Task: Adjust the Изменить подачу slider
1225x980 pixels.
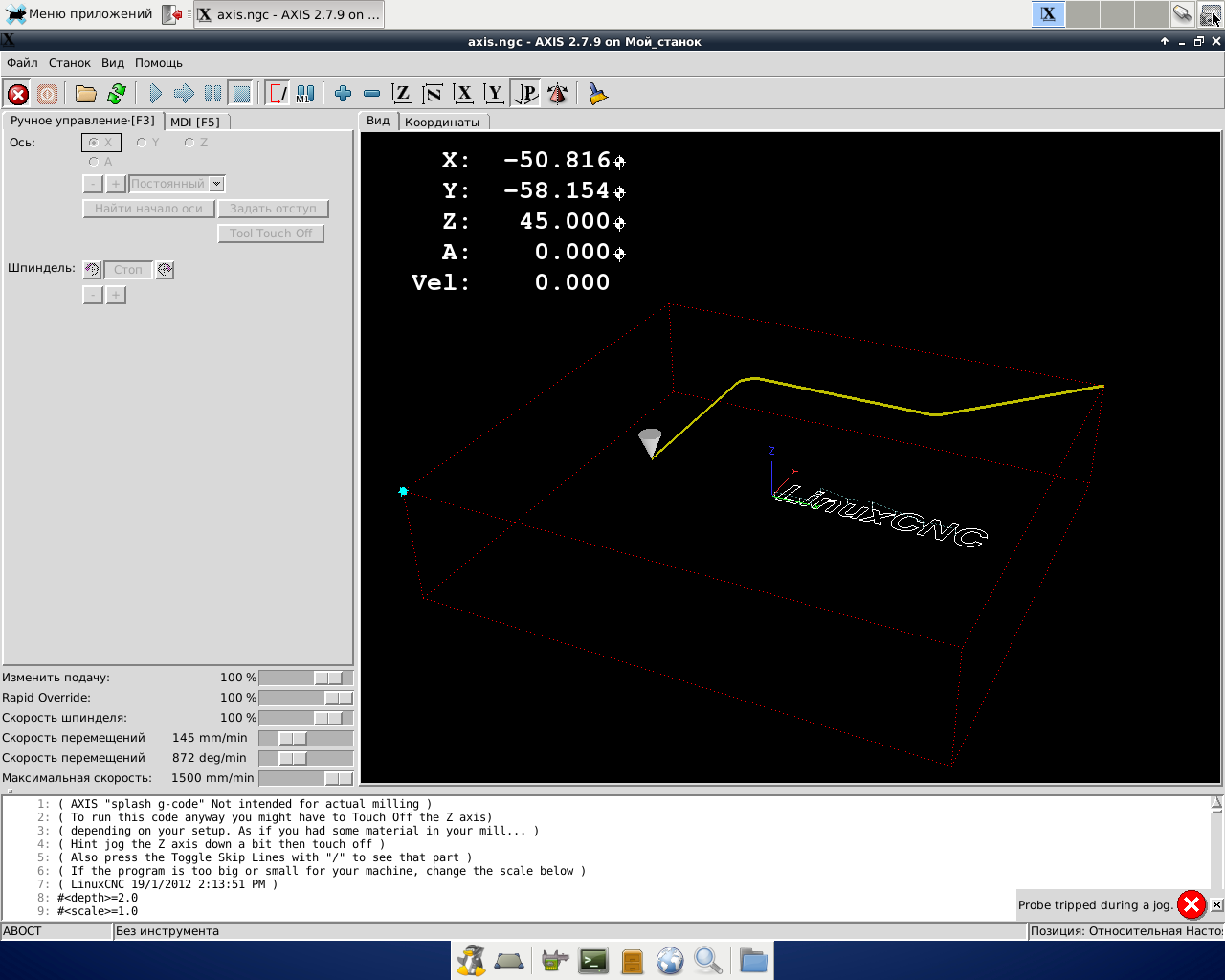Action: [x=306, y=678]
